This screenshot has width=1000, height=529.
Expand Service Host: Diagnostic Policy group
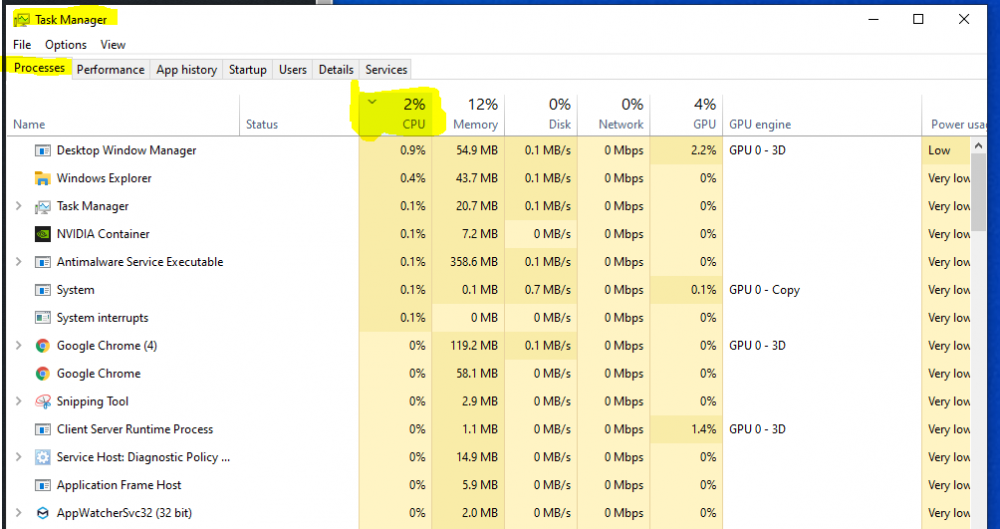tap(18, 457)
